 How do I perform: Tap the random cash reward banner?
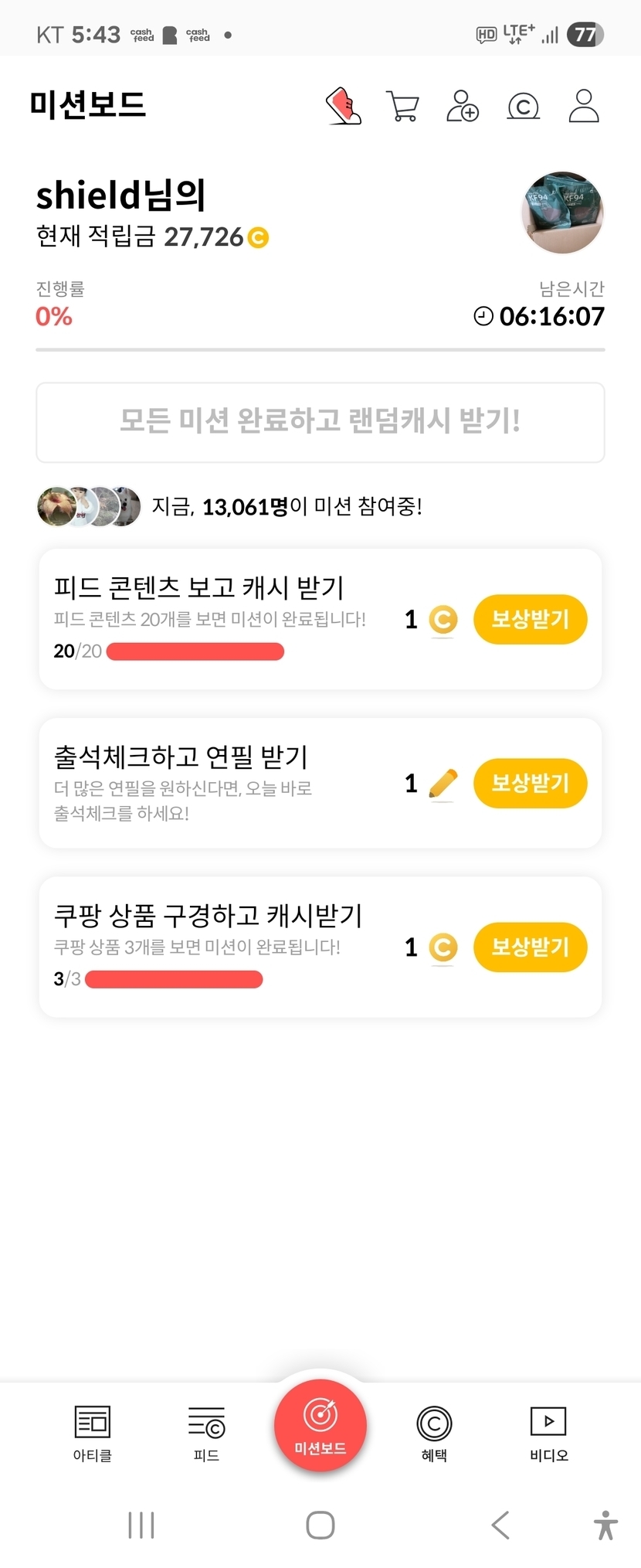320,422
